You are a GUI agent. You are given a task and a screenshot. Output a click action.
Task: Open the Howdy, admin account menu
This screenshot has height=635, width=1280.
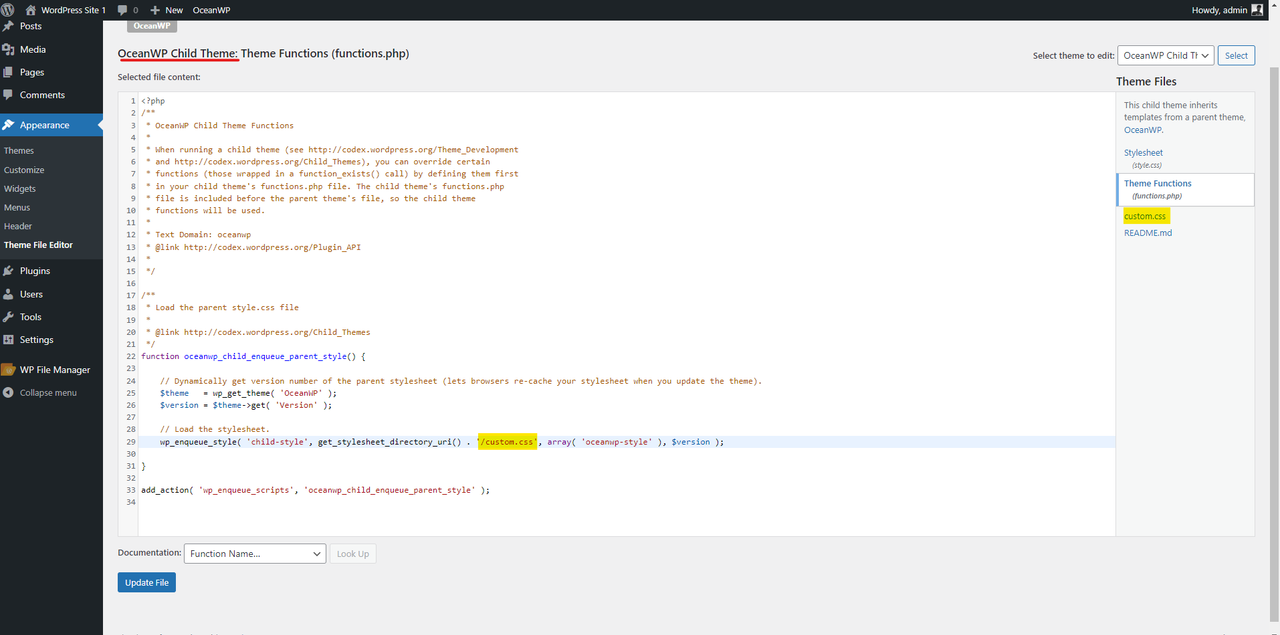[1227, 9]
